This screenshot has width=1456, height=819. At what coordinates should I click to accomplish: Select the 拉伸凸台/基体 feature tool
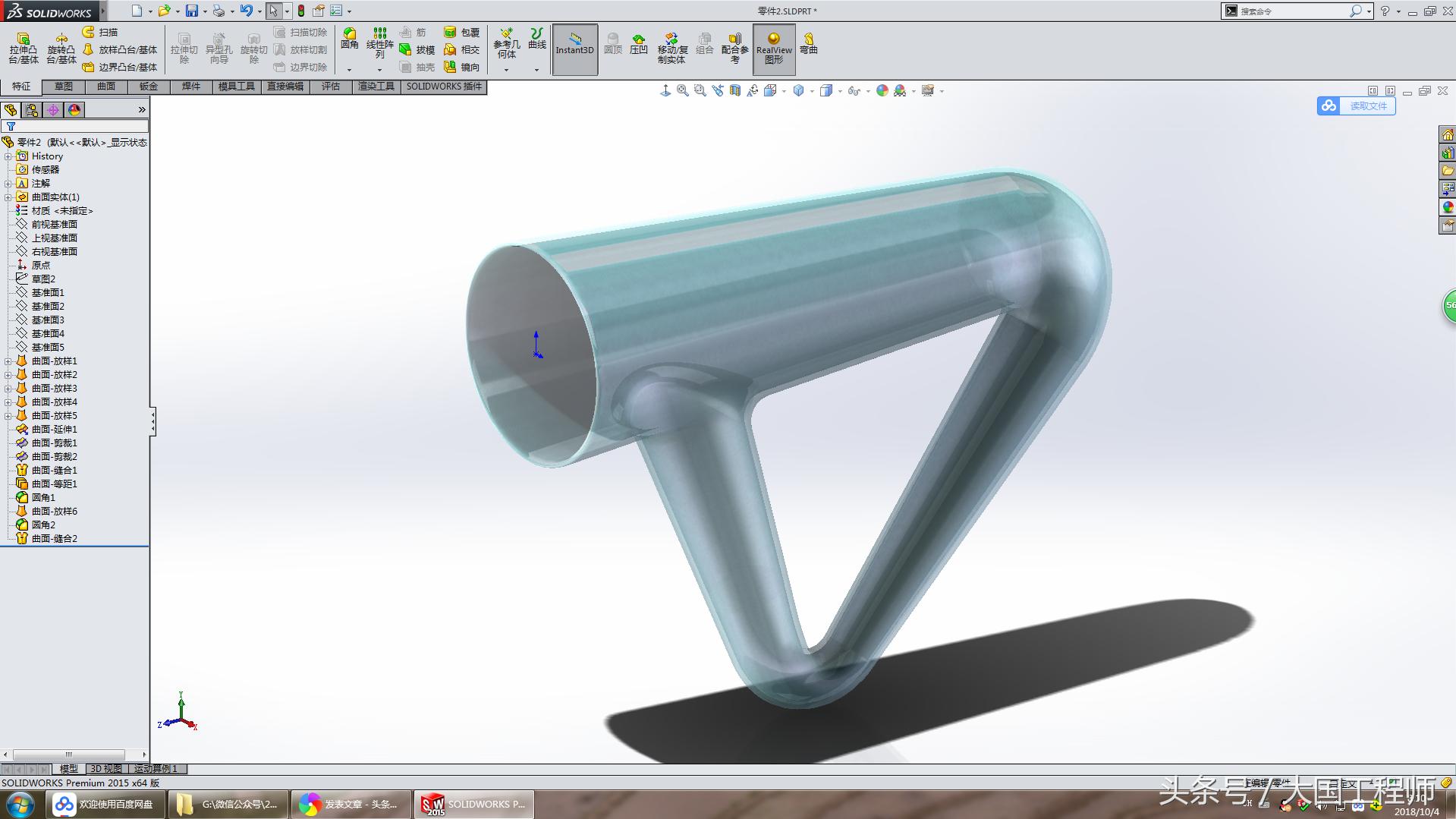[x=25, y=47]
